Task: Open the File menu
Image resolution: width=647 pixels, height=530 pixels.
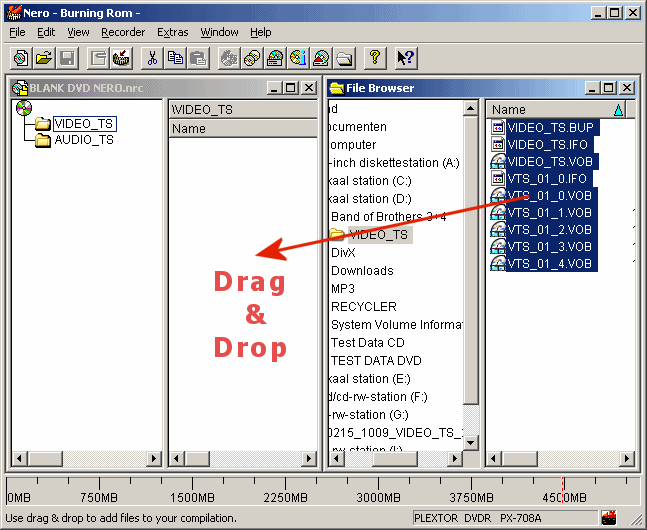Action: click(x=17, y=32)
